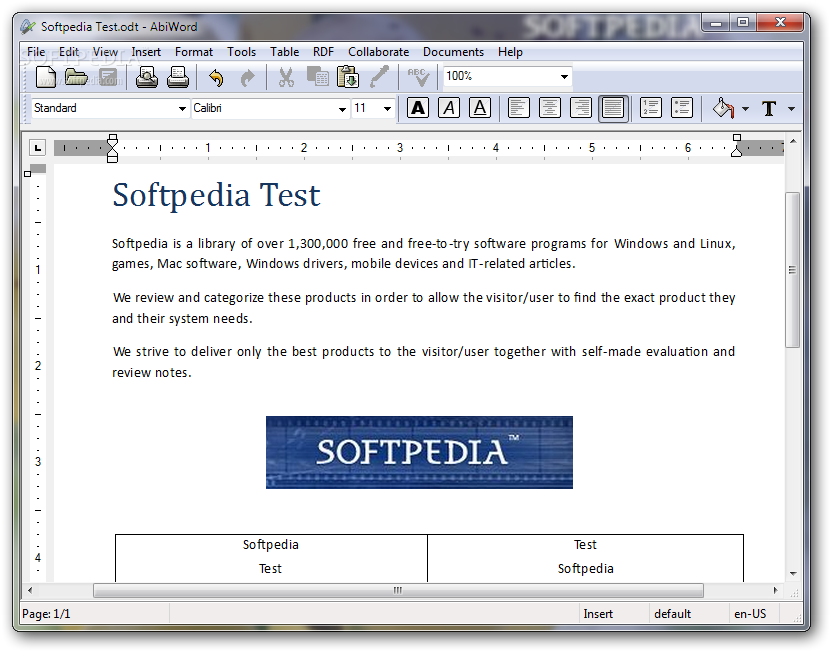Open the Format menu
This screenshot has width=831, height=652.
(x=193, y=52)
